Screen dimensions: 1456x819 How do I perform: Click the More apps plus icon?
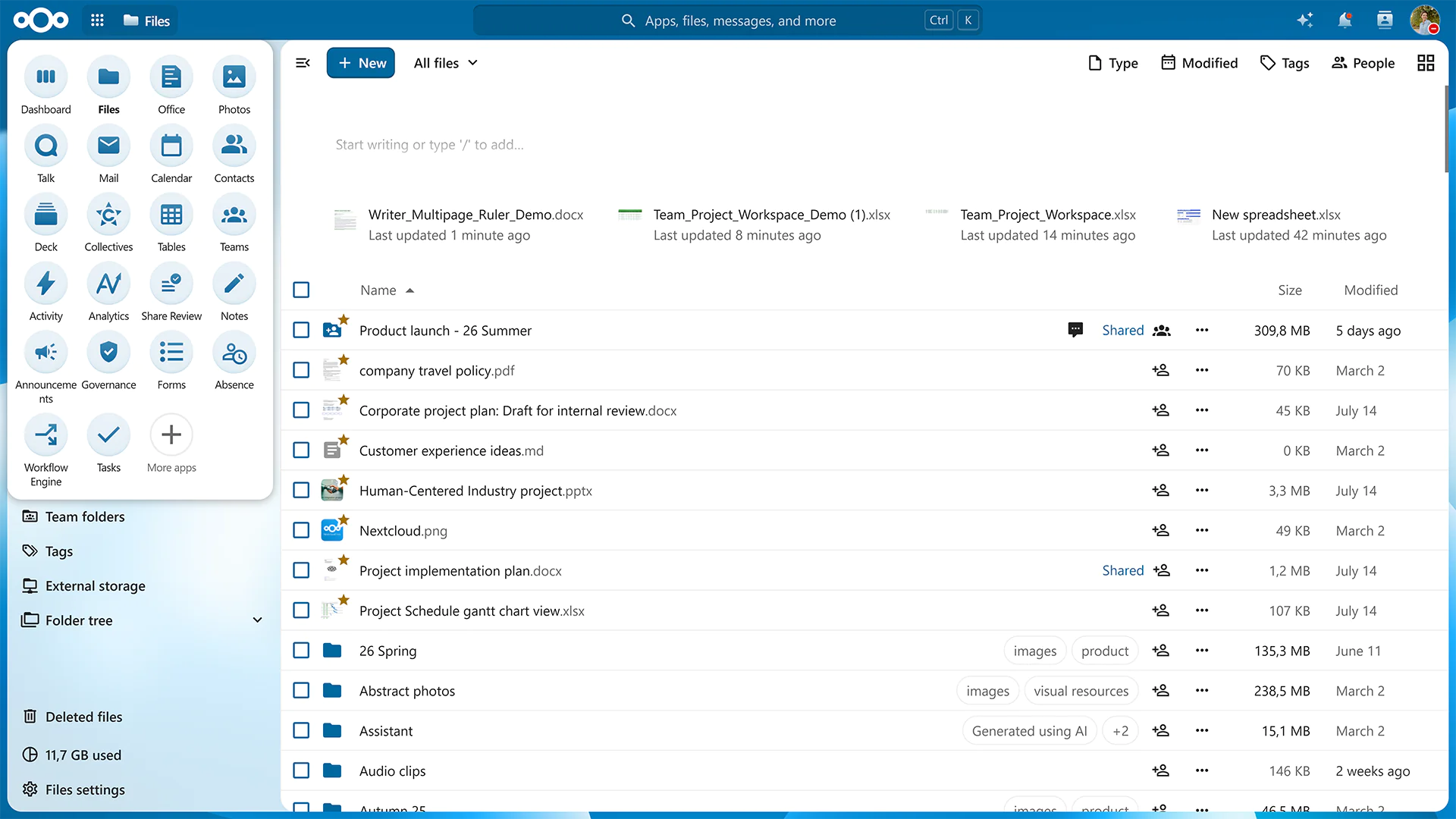click(171, 435)
